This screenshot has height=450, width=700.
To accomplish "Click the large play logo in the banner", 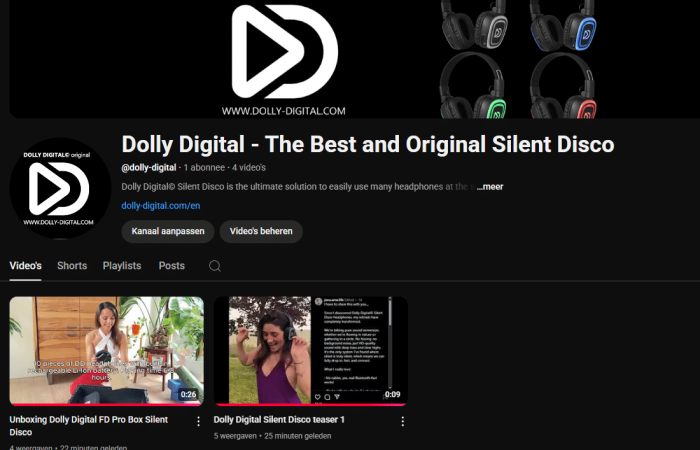I will [284, 50].
